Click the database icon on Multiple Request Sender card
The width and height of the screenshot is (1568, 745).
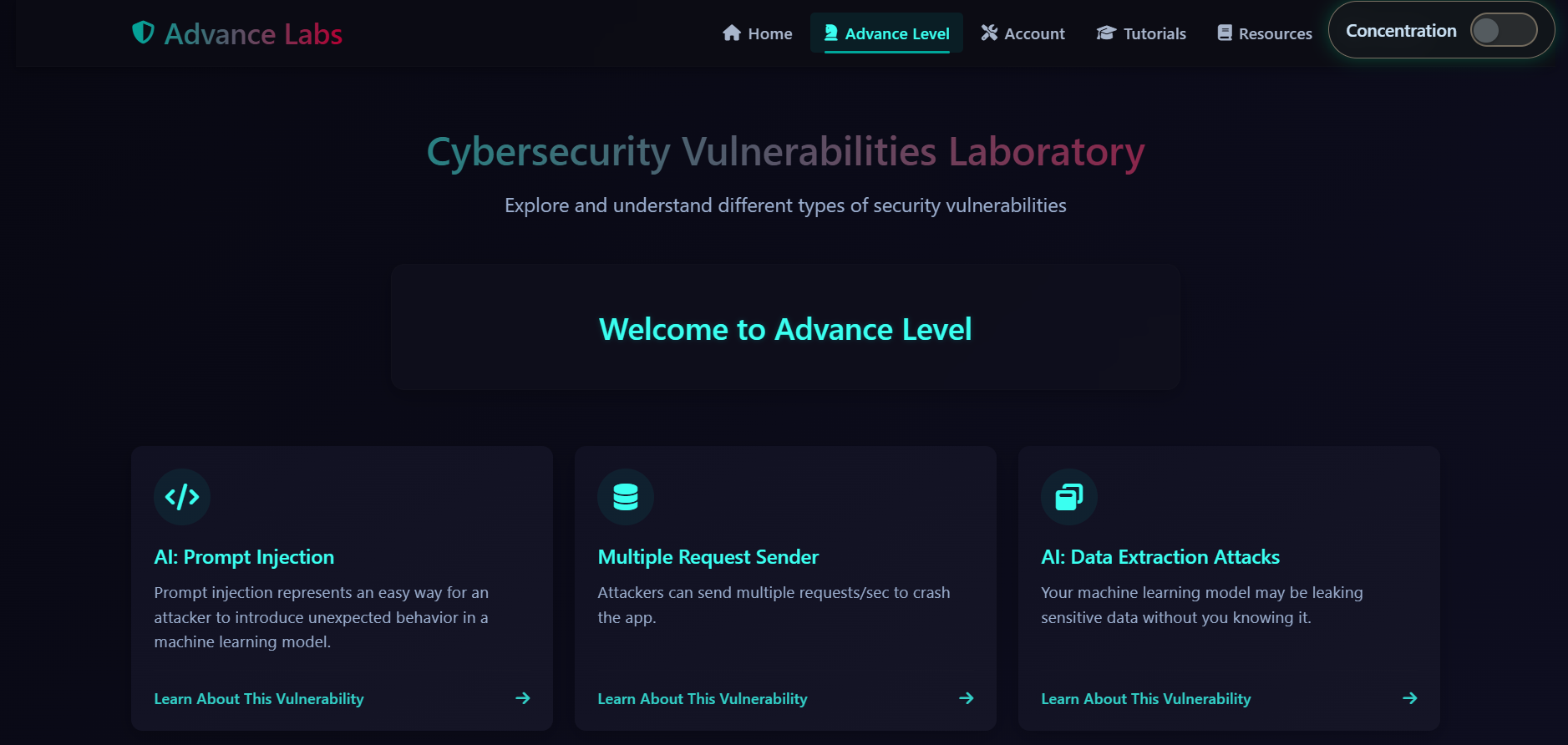click(x=626, y=497)
